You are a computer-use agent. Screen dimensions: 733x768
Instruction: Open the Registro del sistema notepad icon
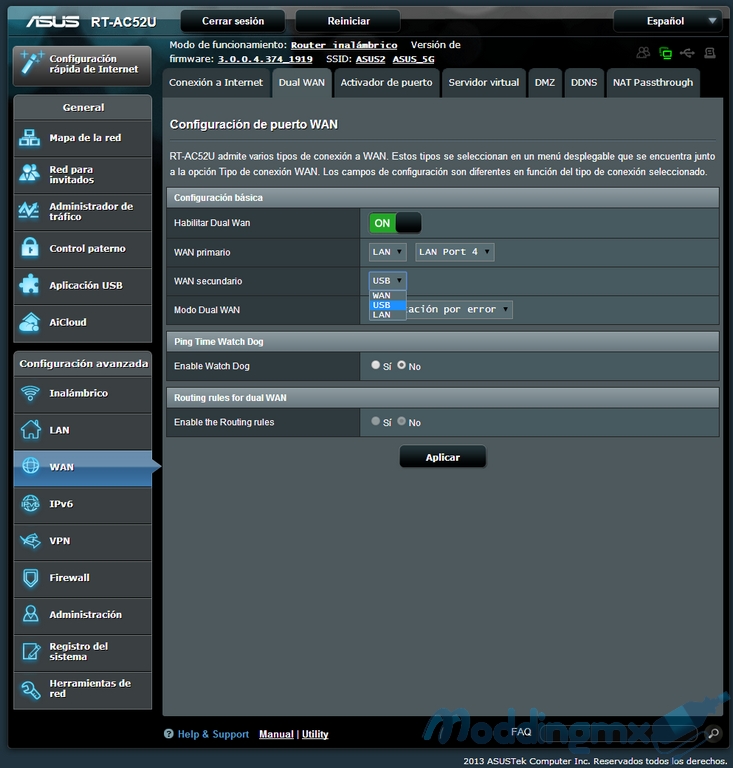(31, 651)
